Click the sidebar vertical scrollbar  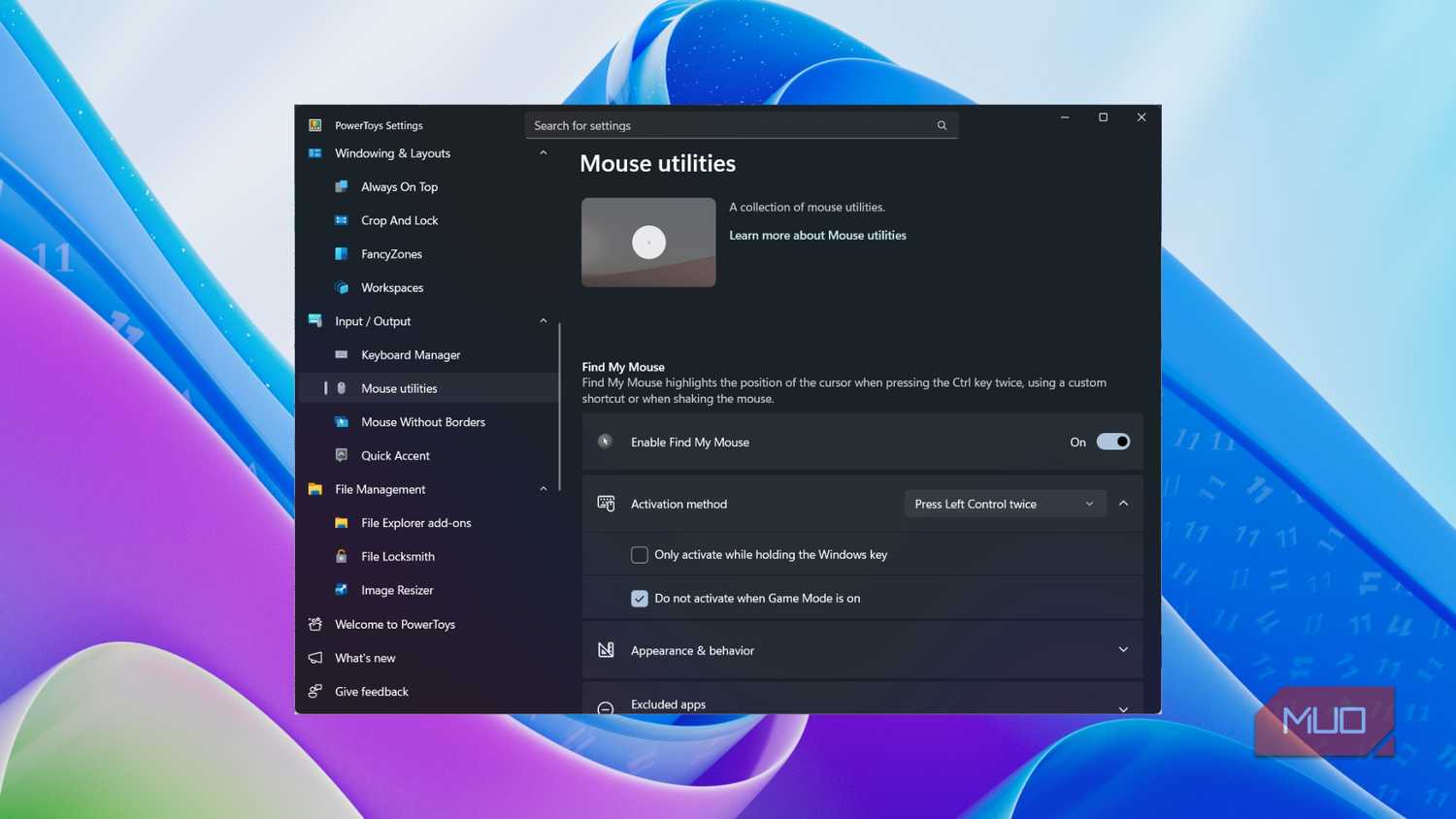tap(560, 408)
